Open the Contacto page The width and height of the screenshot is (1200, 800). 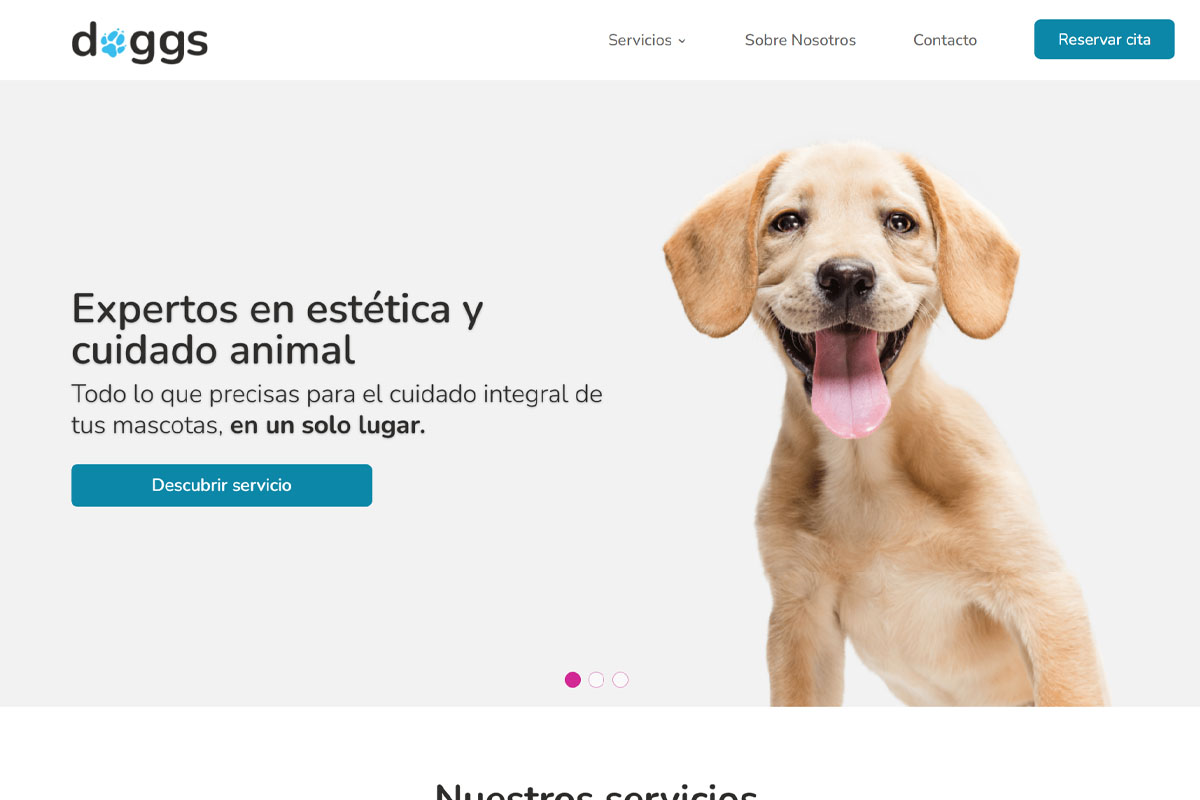point(945,40)
